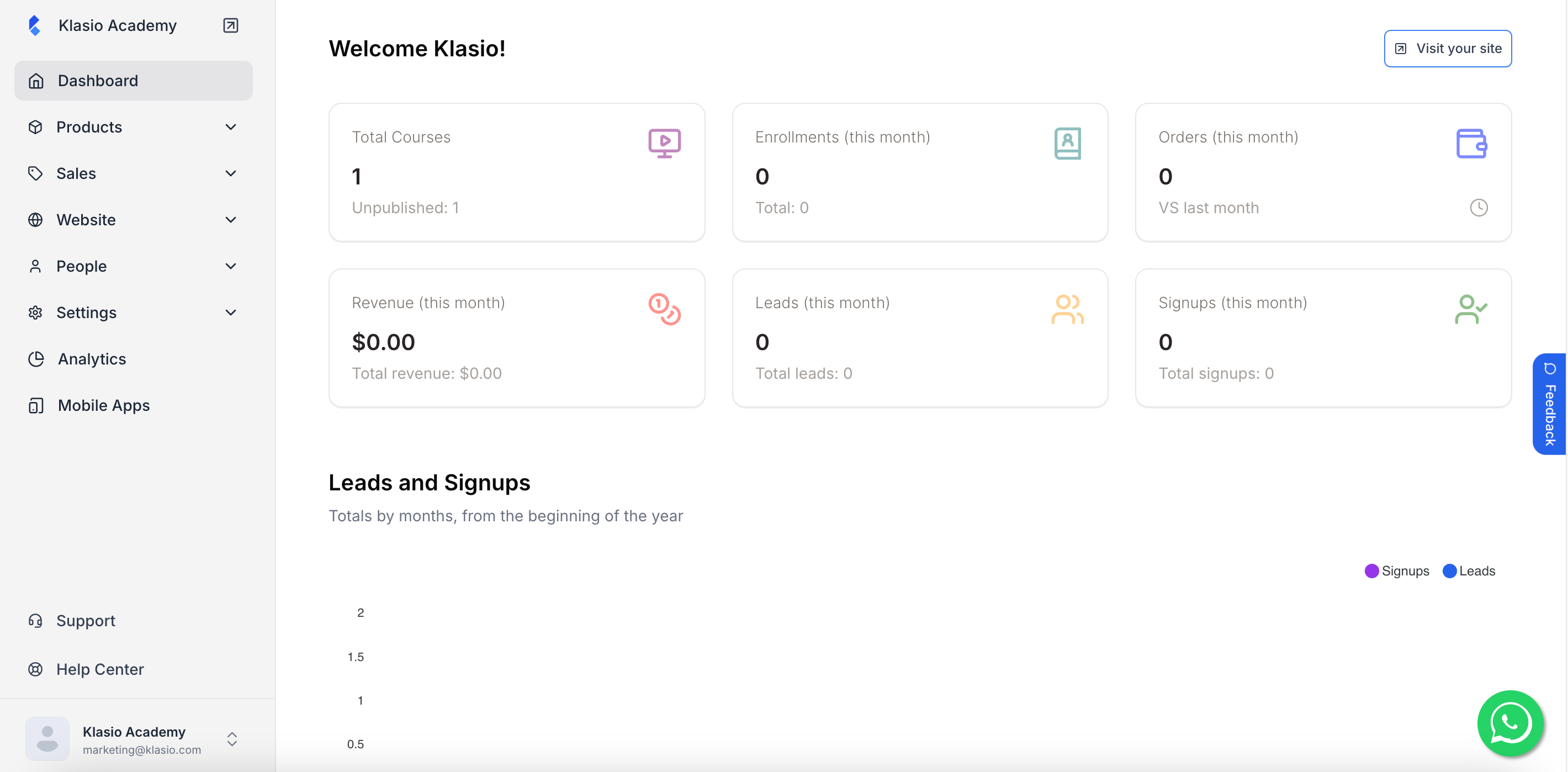Toggle Leads series in chart legend
The height and width of the screenshot is (772, 1568).
tap(1468, 570)
